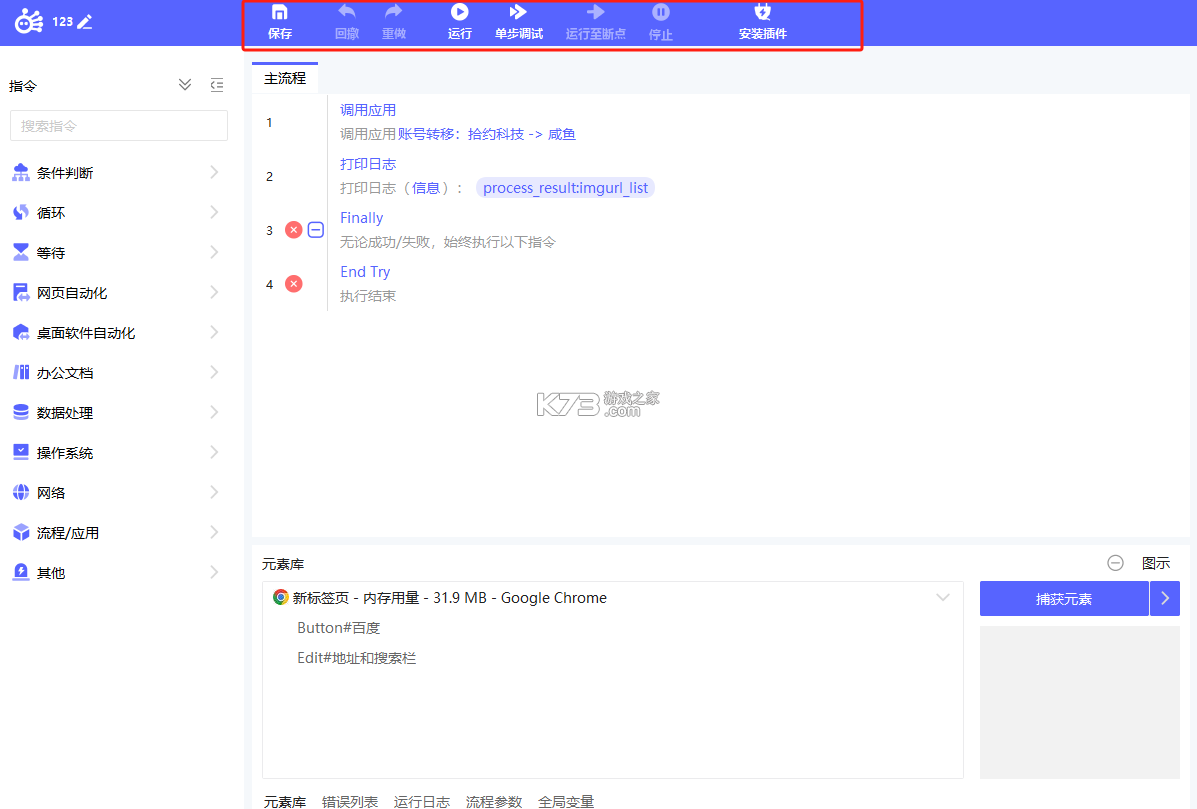Switch to 元素库 bottom tab
The height and width of the screenshot is (809, 1197).
tap(285, 801)
